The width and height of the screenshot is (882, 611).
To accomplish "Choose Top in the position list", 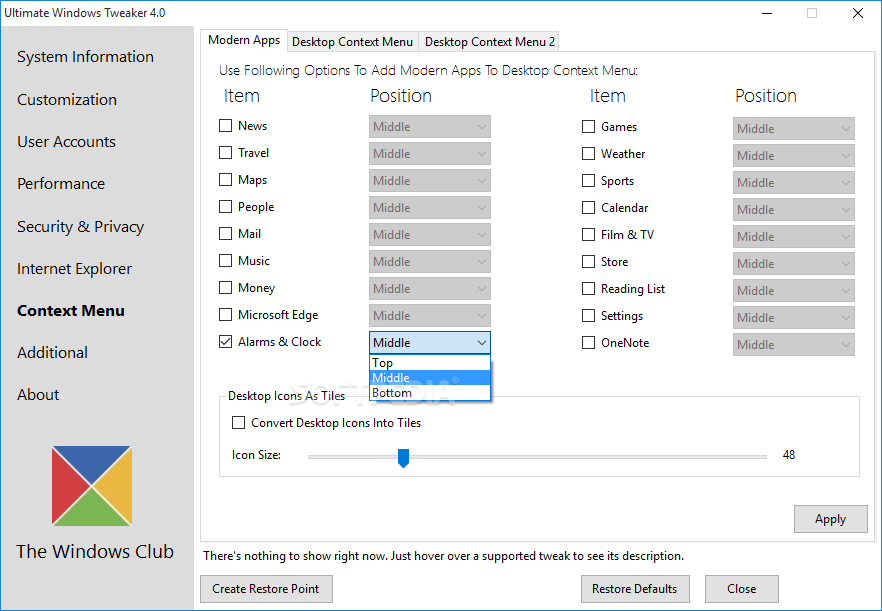I will tap(430, 363).
